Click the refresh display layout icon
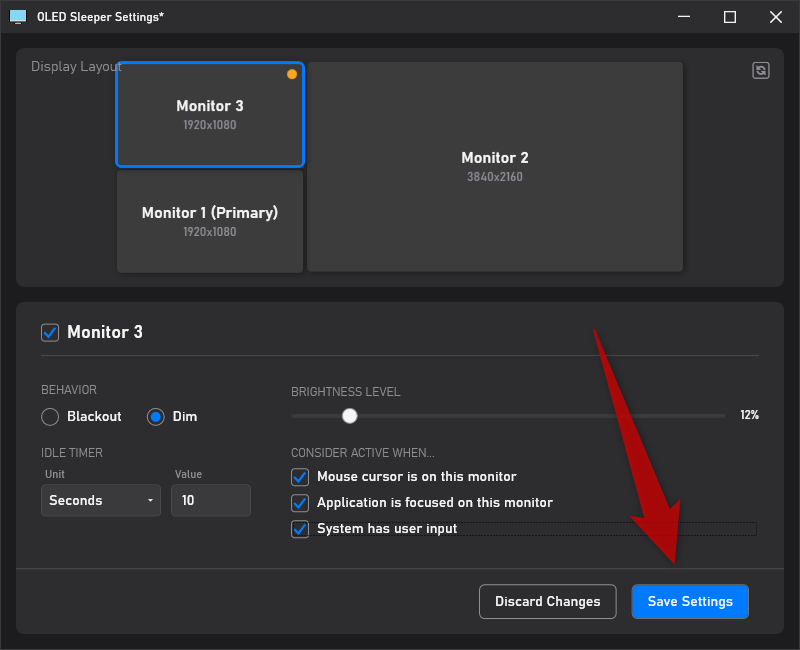 point(761,70)
